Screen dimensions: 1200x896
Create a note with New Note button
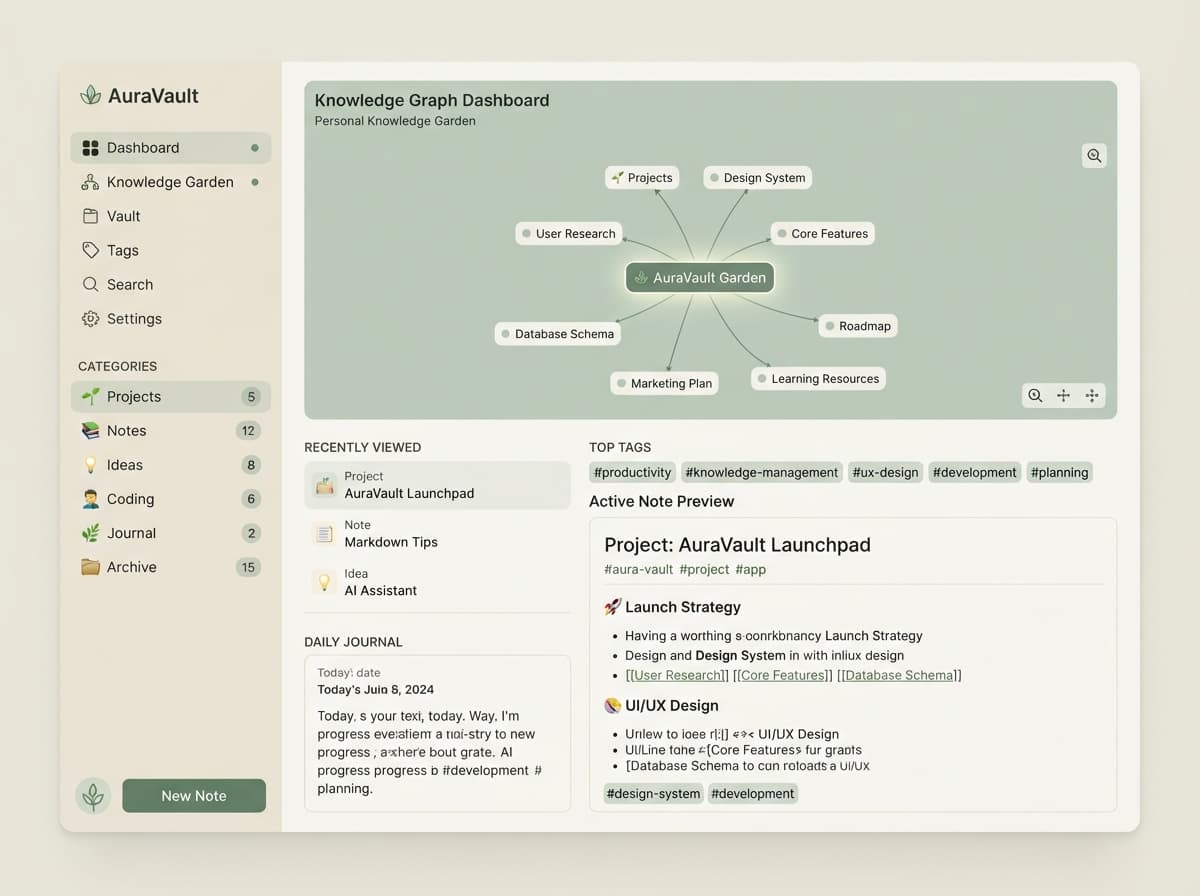194,796
